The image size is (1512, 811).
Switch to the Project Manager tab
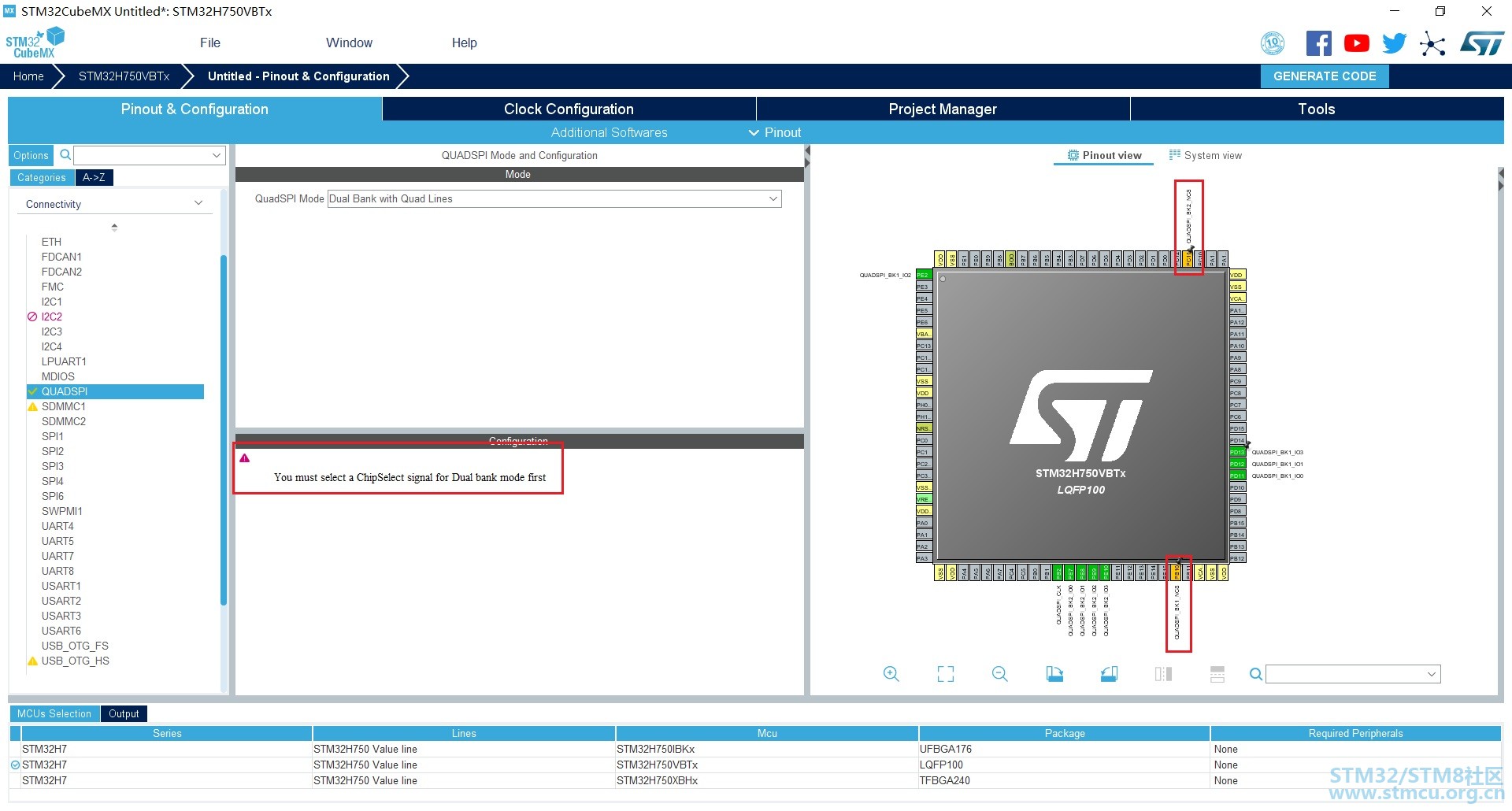click(x=943, y=109)
